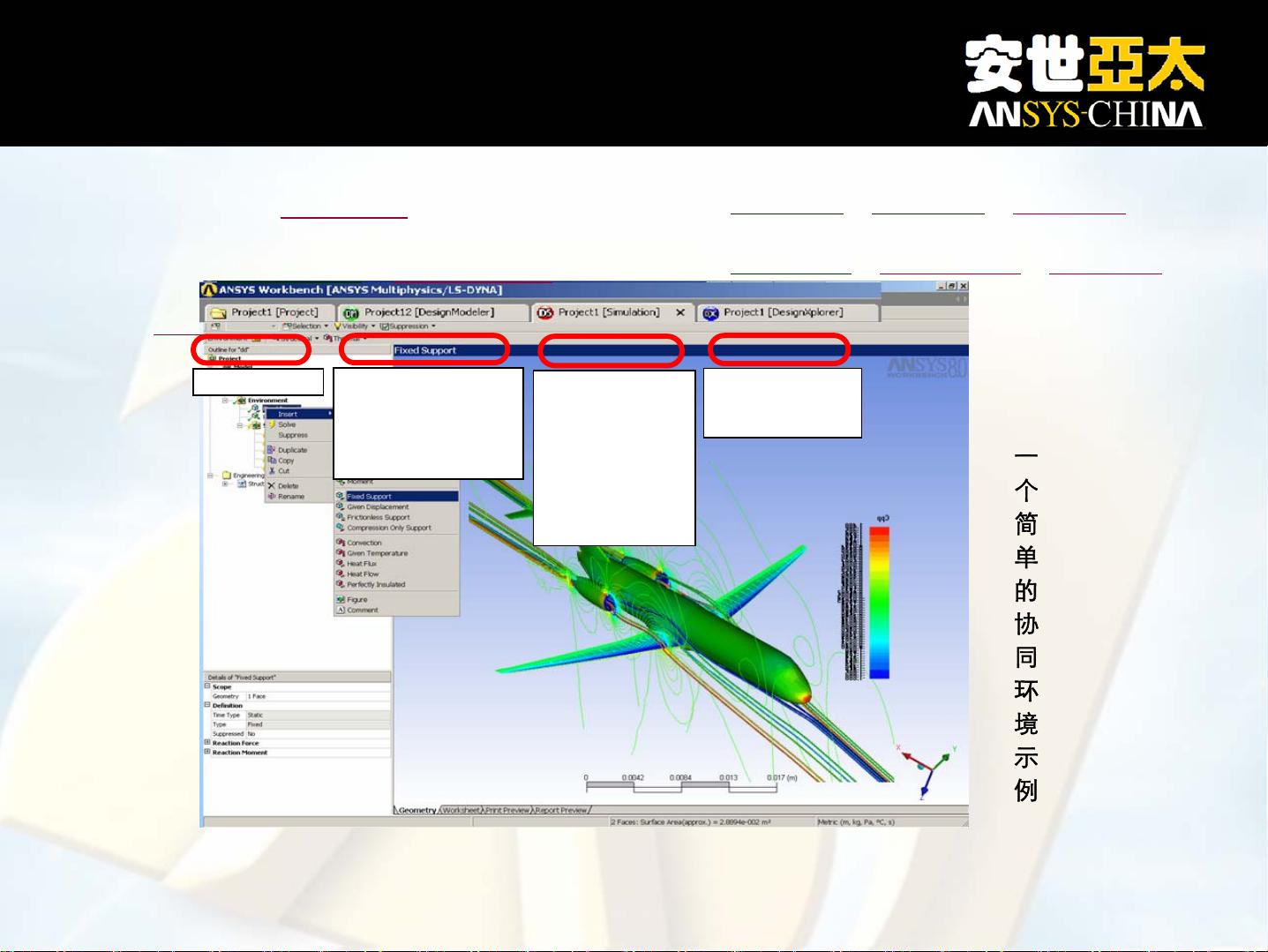Switch to the Print Preview tab
Image resolution: width=1268 pixels, height=952 pixels.
click(x=508, y=810)
